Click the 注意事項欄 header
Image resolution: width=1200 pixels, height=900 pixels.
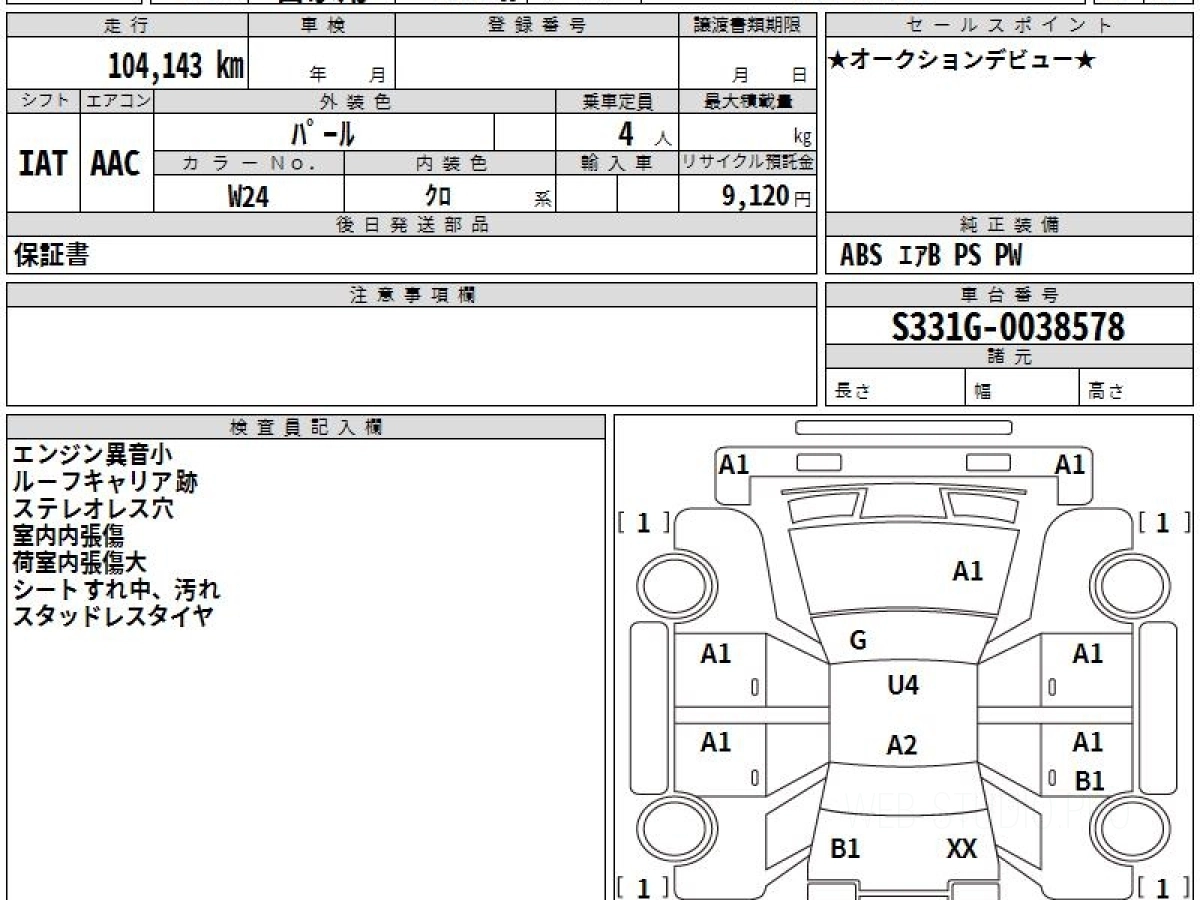pyautogui.click(x=412, y=295)
